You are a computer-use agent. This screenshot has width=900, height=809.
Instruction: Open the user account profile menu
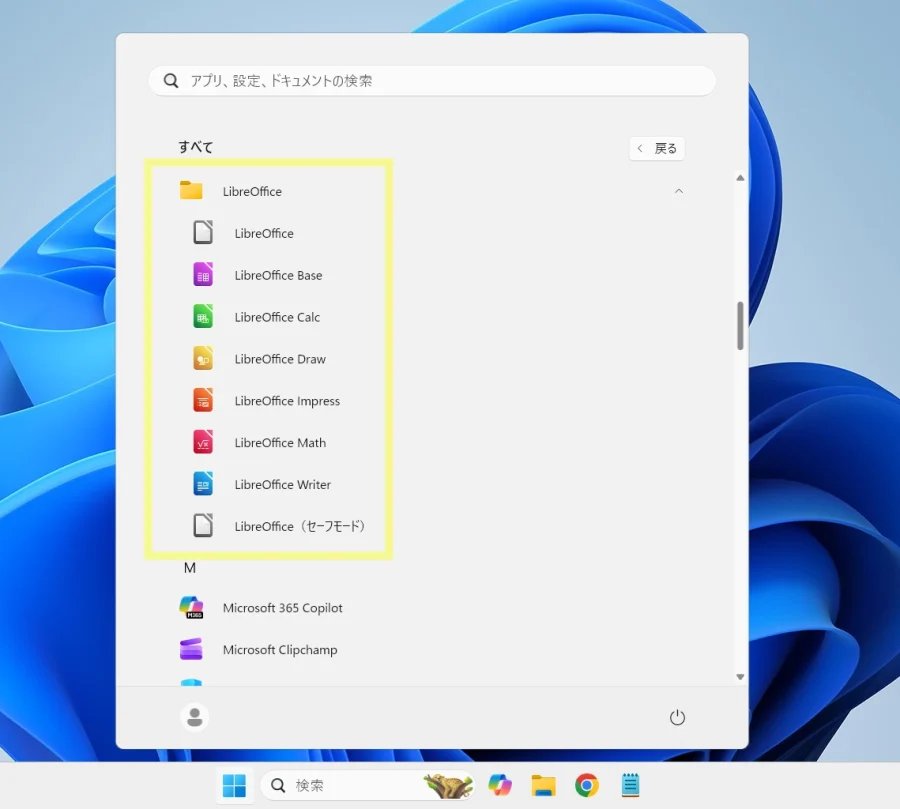click(195, 717)
